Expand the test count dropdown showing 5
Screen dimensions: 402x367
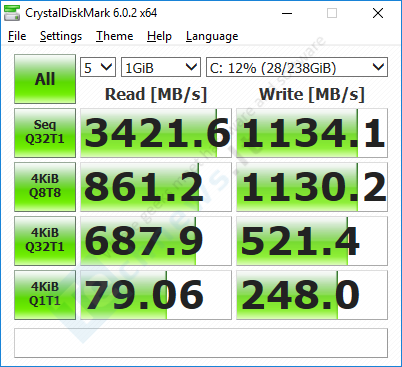[x=98, y=67]
